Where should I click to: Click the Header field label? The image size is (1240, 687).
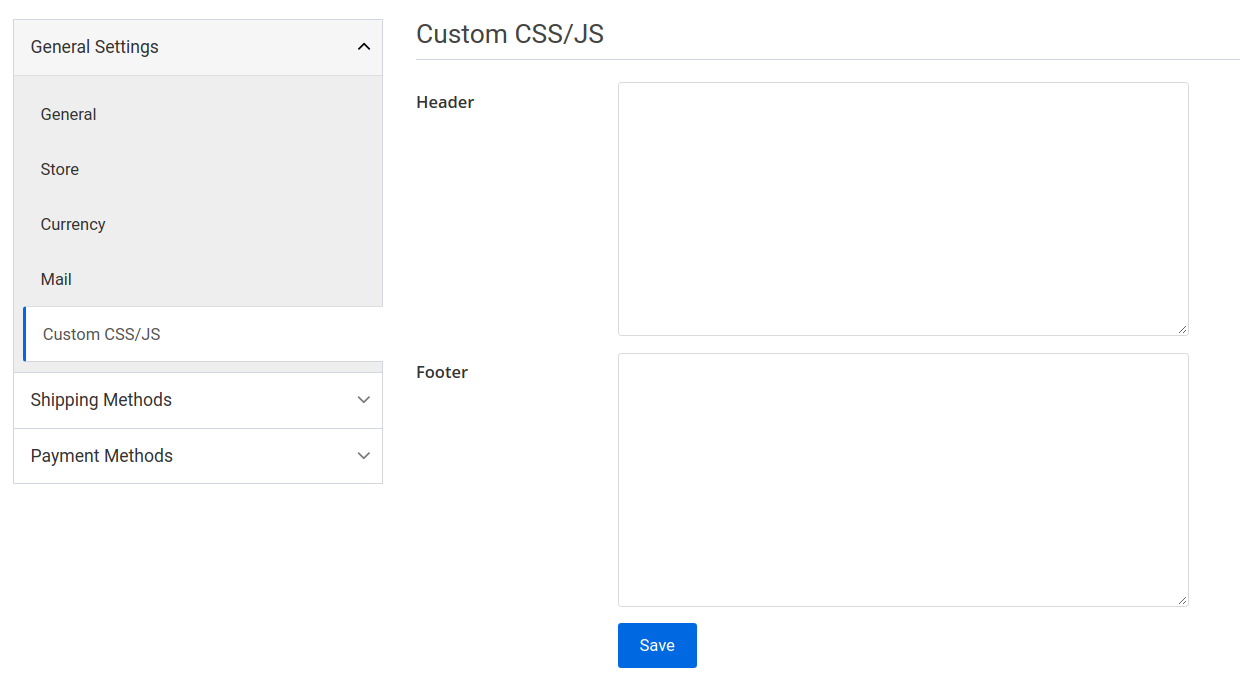pos(445,102)
